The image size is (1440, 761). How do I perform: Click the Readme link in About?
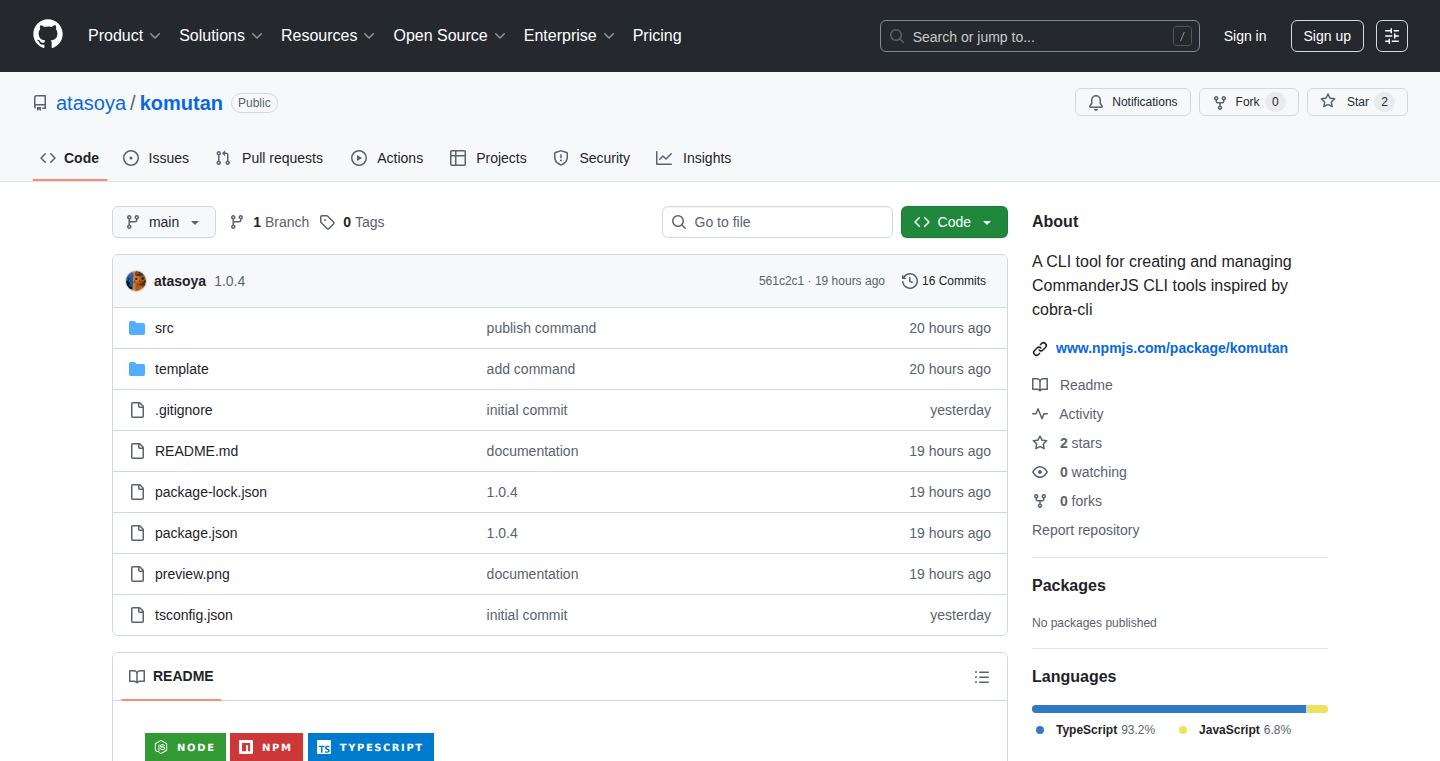(x=1086, y=385)
